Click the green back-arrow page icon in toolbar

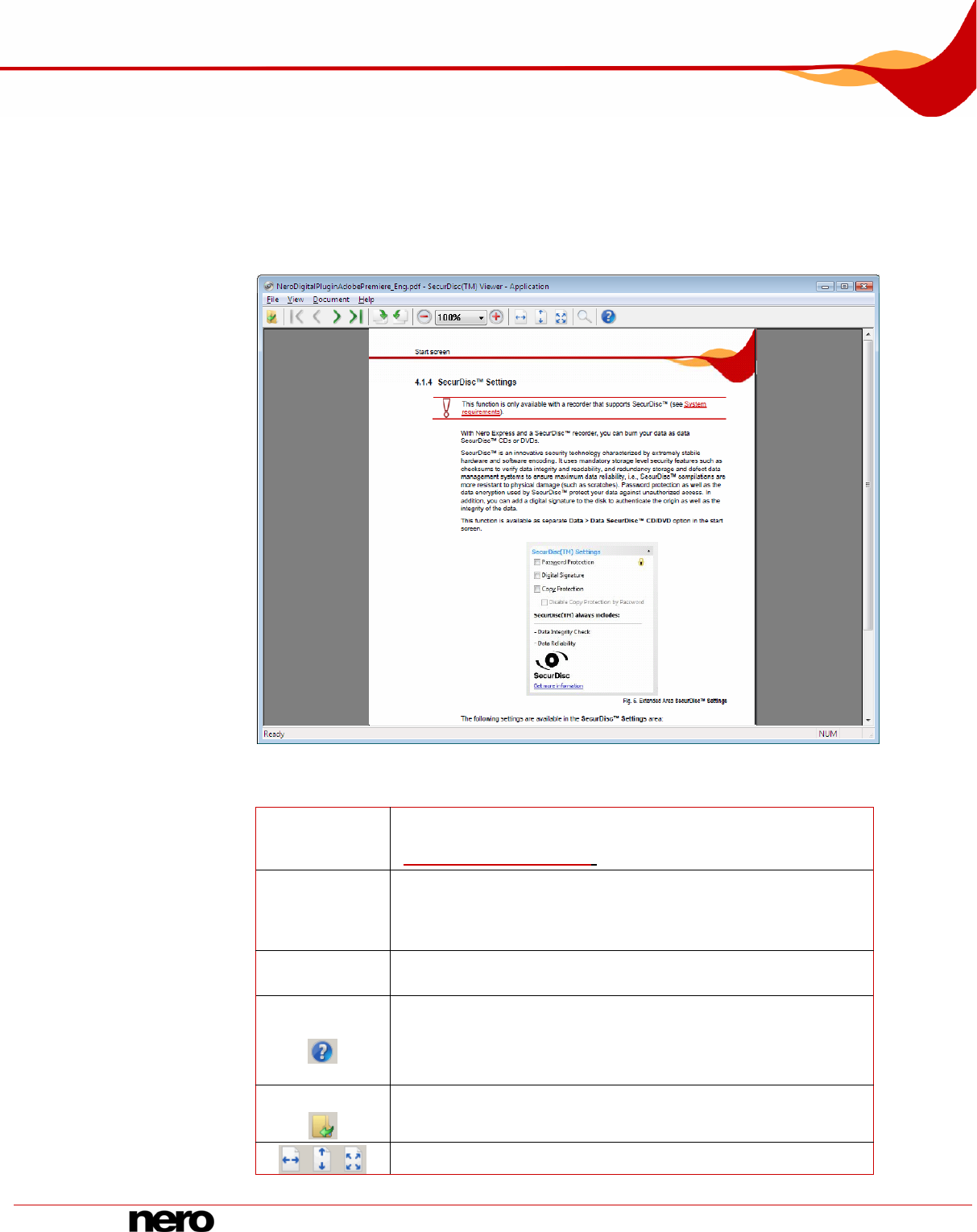click(399, 317)
